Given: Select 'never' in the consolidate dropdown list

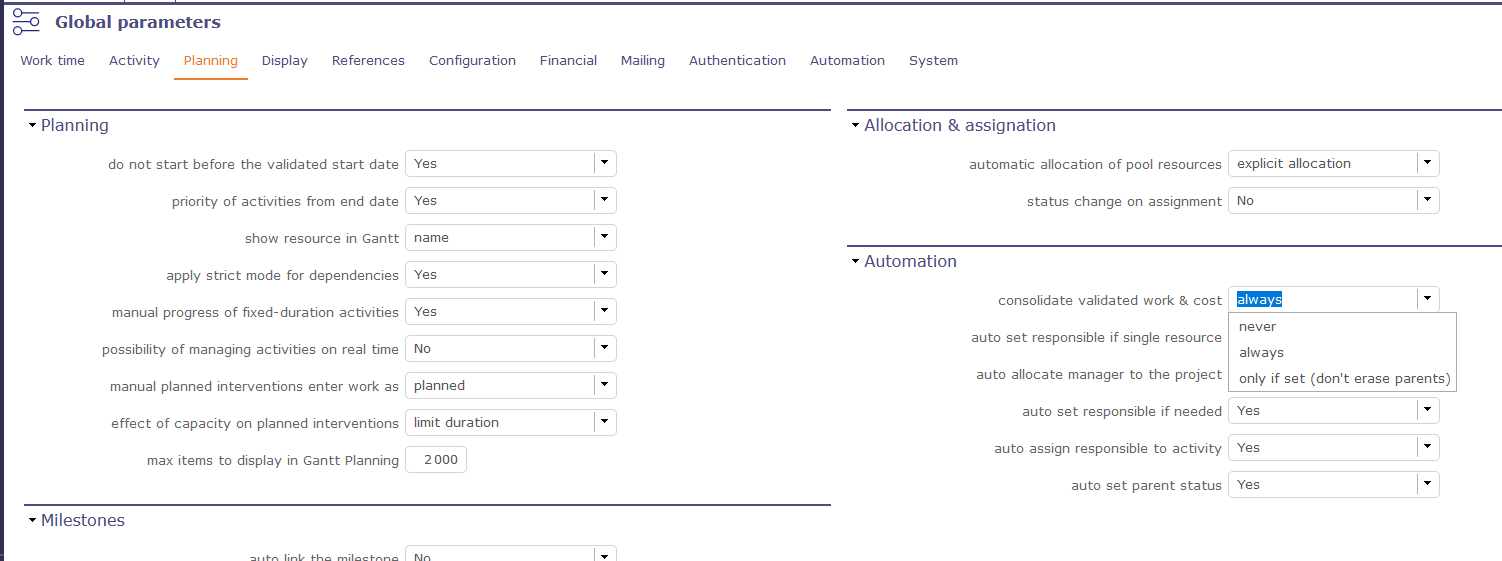Looking at the screenshot, I should 1257,327.
